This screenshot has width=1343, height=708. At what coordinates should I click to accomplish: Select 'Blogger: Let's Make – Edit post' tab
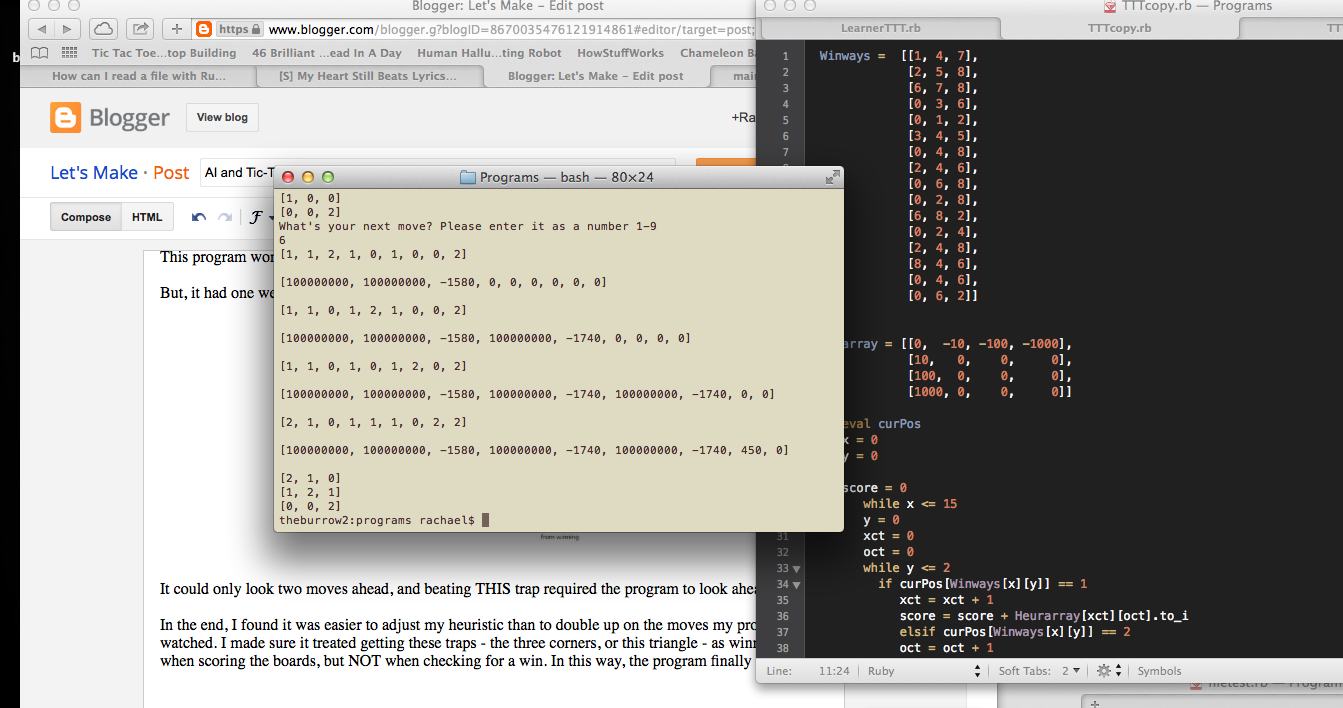click(x=596, y=76)
